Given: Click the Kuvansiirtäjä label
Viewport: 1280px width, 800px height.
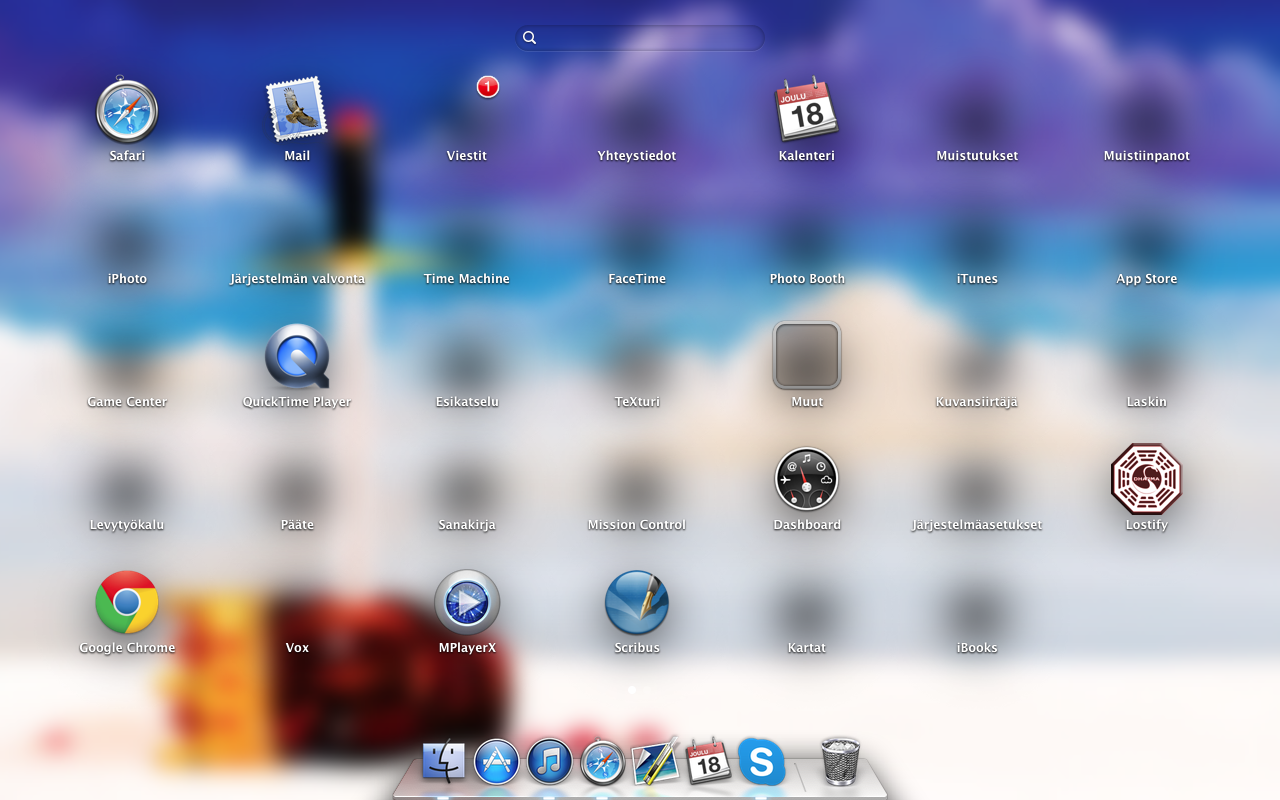Looking at the screenshot, I should (x=977, y=402).
